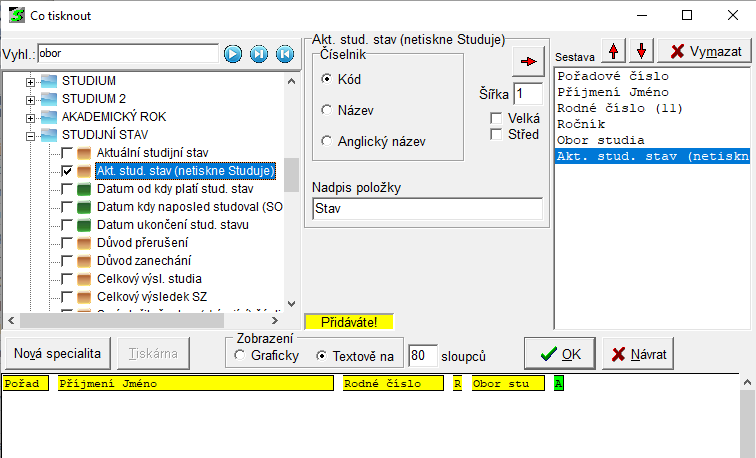Viewport: 756px width, 458px height.
Task: Click the Vymazat button
Action: pyautogui.click(x=706, y=51)
